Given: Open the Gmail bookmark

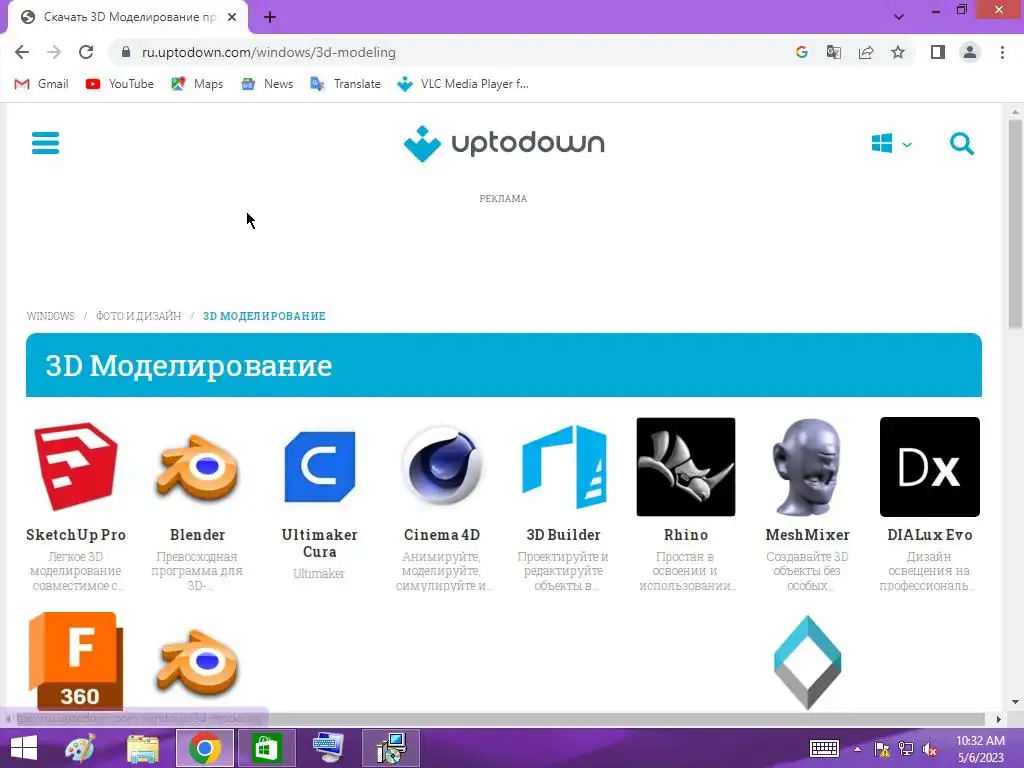Looking at the screenshot, I should coord(41,84).
